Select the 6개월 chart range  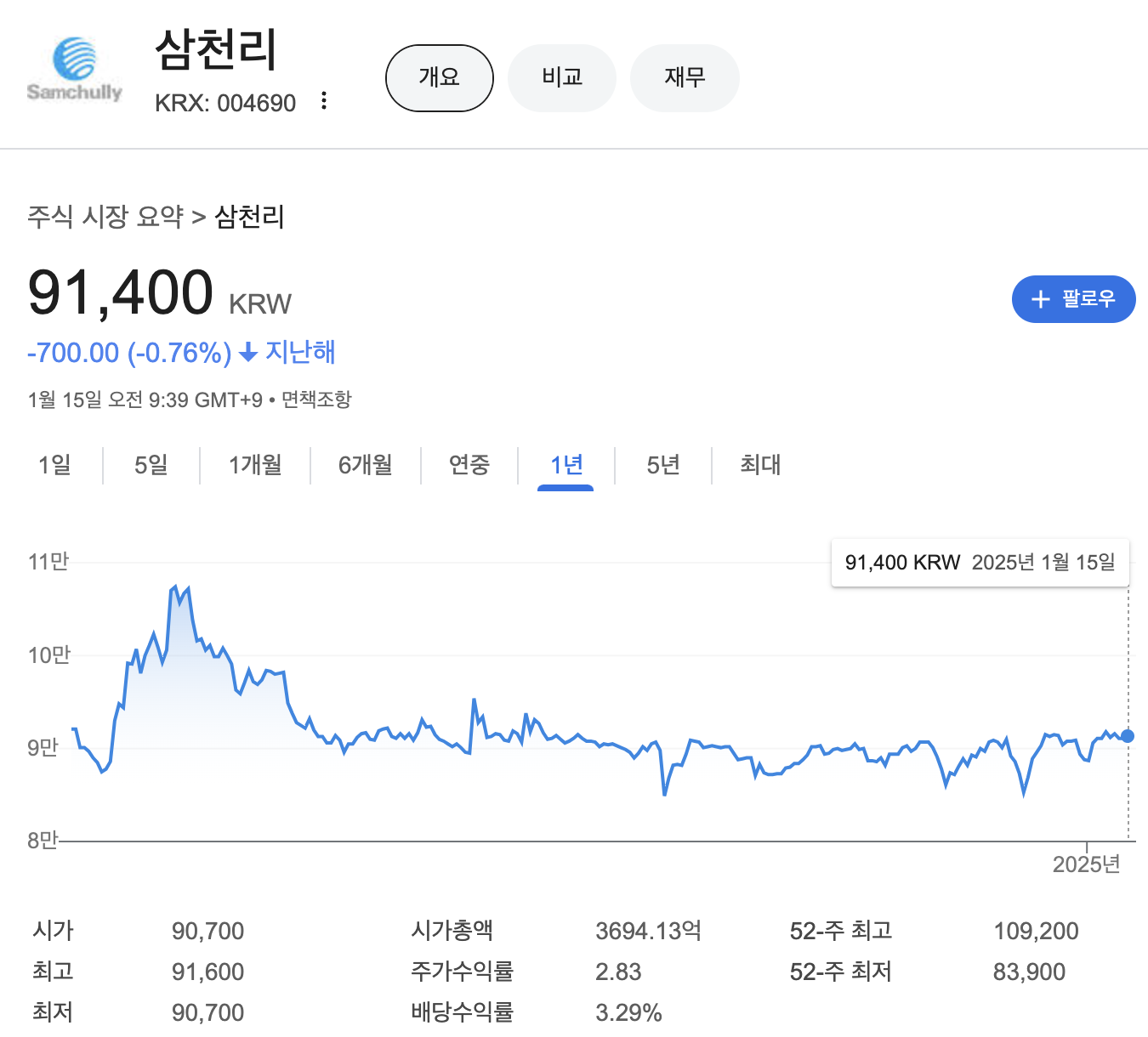point(366,465)
